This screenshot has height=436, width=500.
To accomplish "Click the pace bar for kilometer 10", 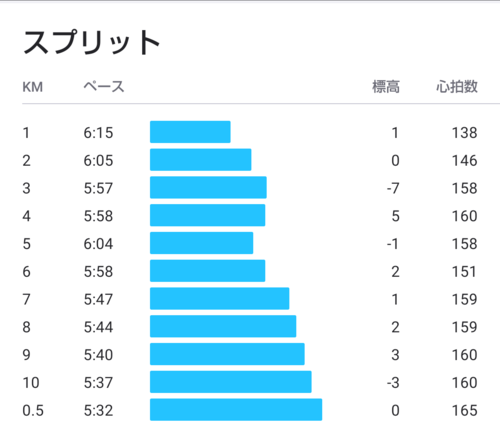I will (231, 382).
